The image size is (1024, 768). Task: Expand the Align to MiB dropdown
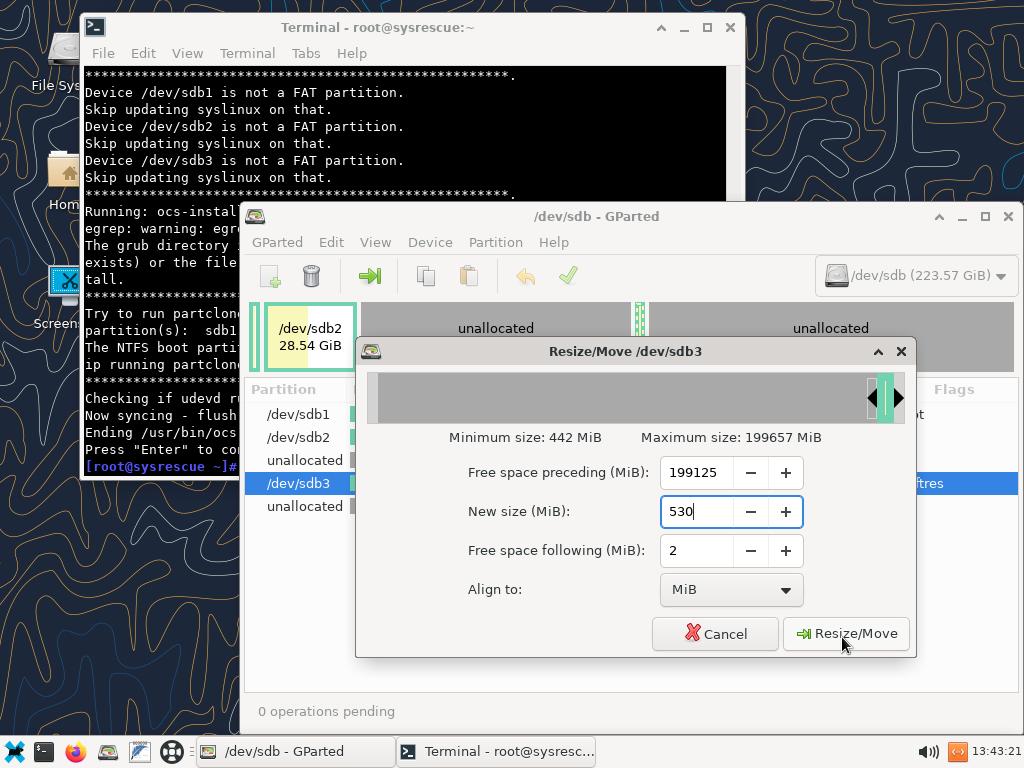tap(731, 590)
